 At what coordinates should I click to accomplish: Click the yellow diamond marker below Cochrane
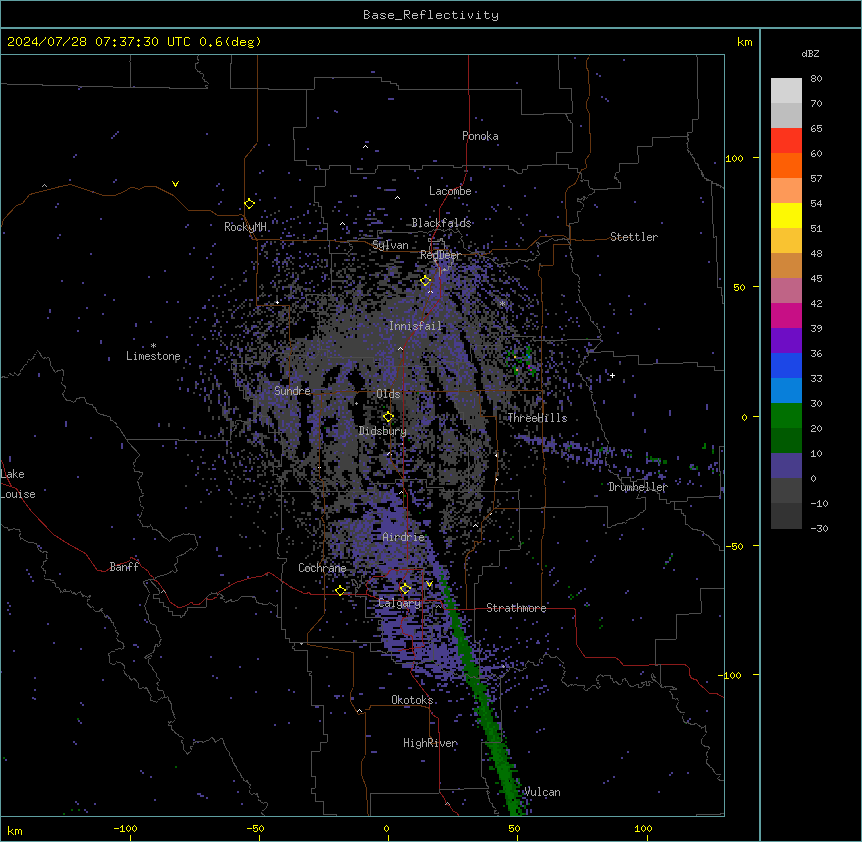[340, 590]
